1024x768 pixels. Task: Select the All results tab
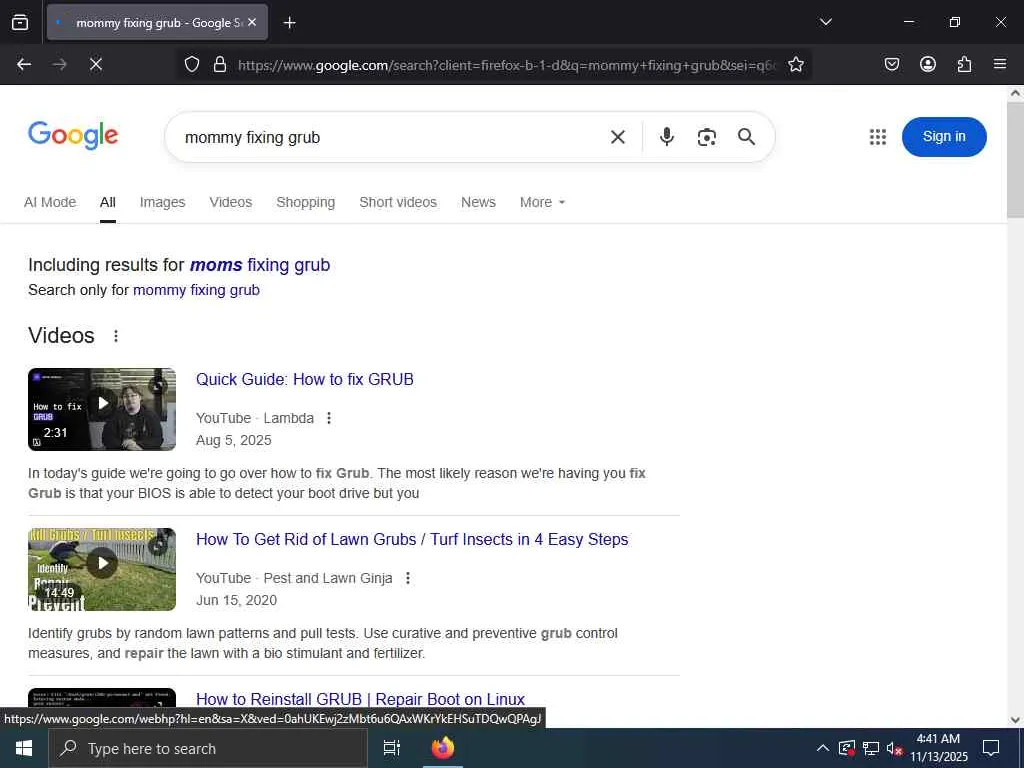click(108, 202)
